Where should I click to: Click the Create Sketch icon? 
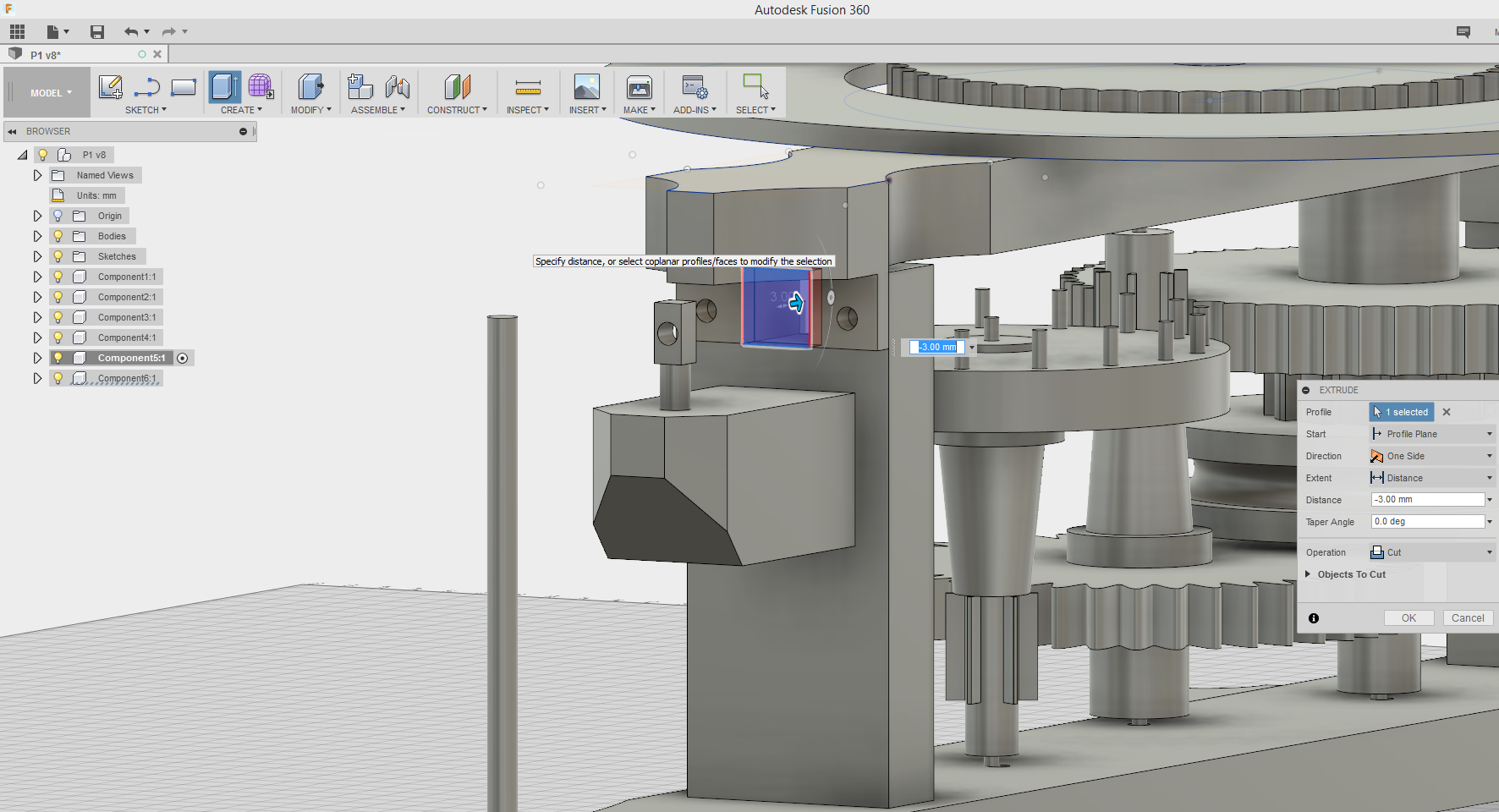point(111,87)
